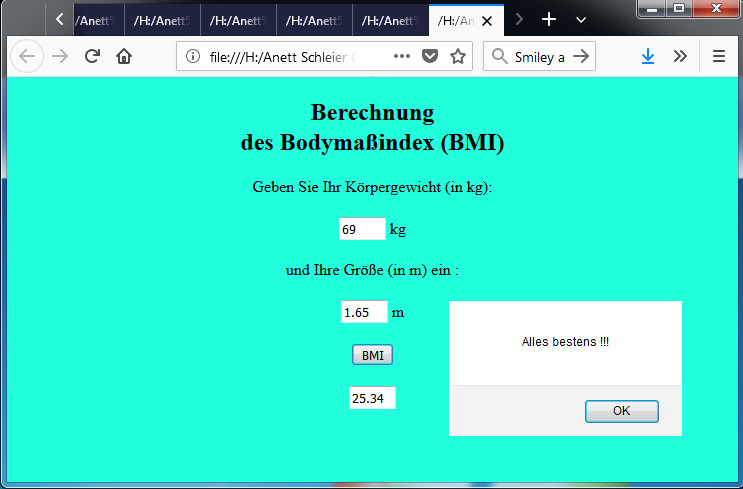Expand the list all tabs dropdown
743x489 pixels.
581,20
